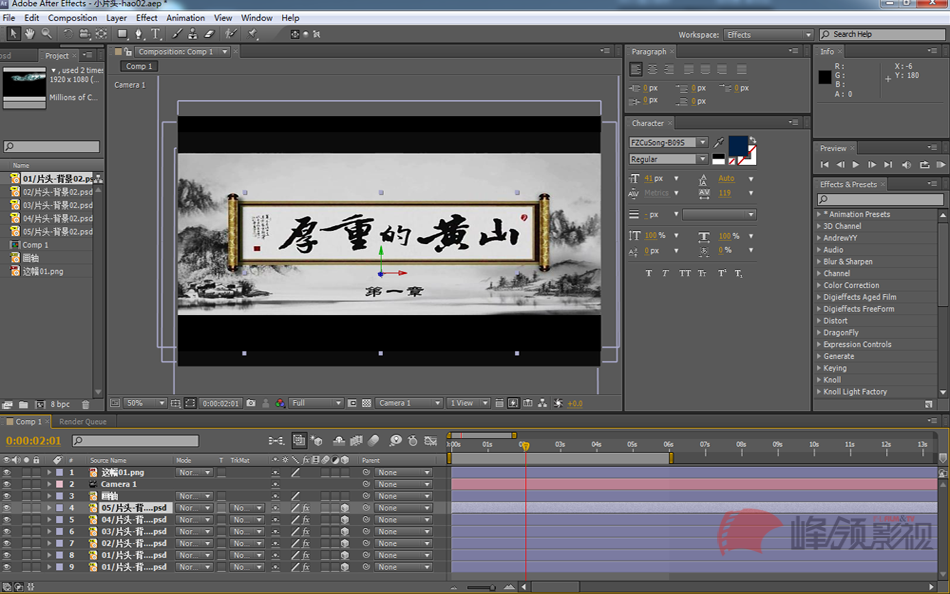Click the Search Help input field
This screenshot has width=950, height=594.
(882, 34)
